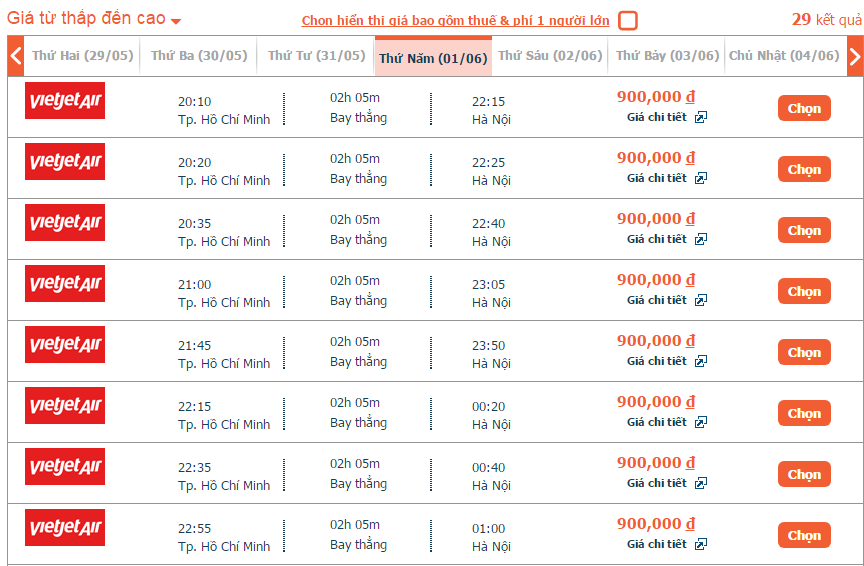Choose the 20:20 flight with Chọn button

click(x=804, y=169)
